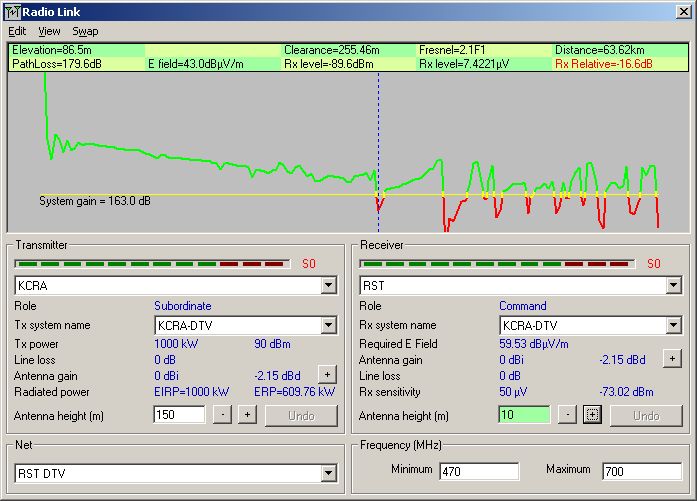Click the transmitter S-meter signal bar
The width and height of the screenshot is (697, 501).
(150, 264)
